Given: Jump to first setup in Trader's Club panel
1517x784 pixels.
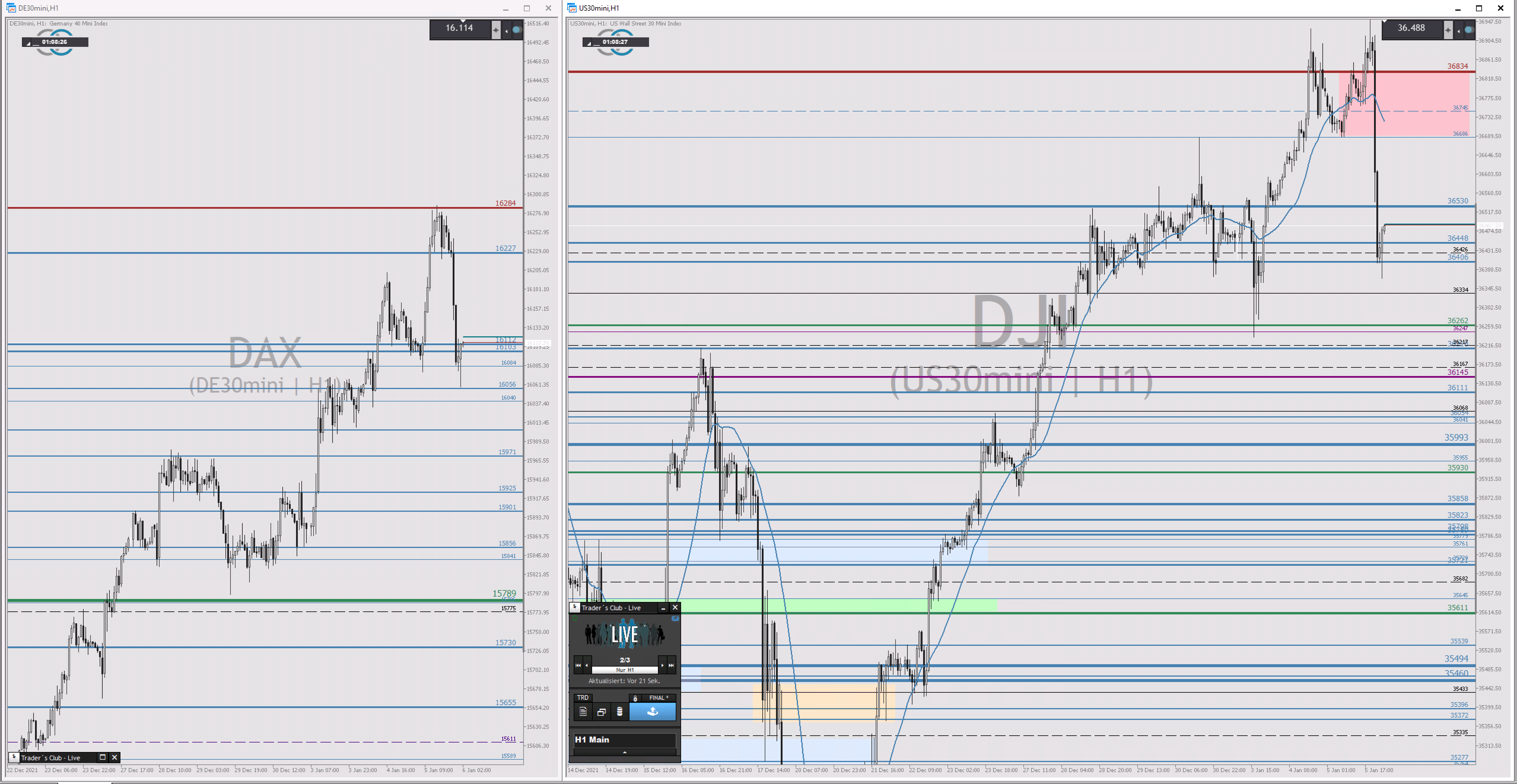Looking at the screenshot, I should coord(578,665).
